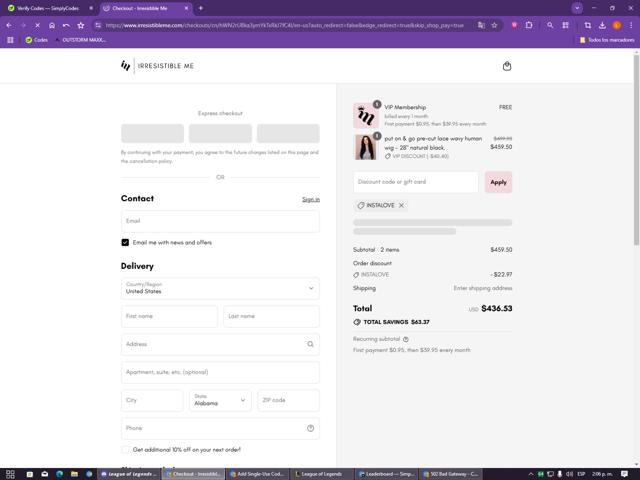Close the Verify Codes tab

(x=91, y=8)
